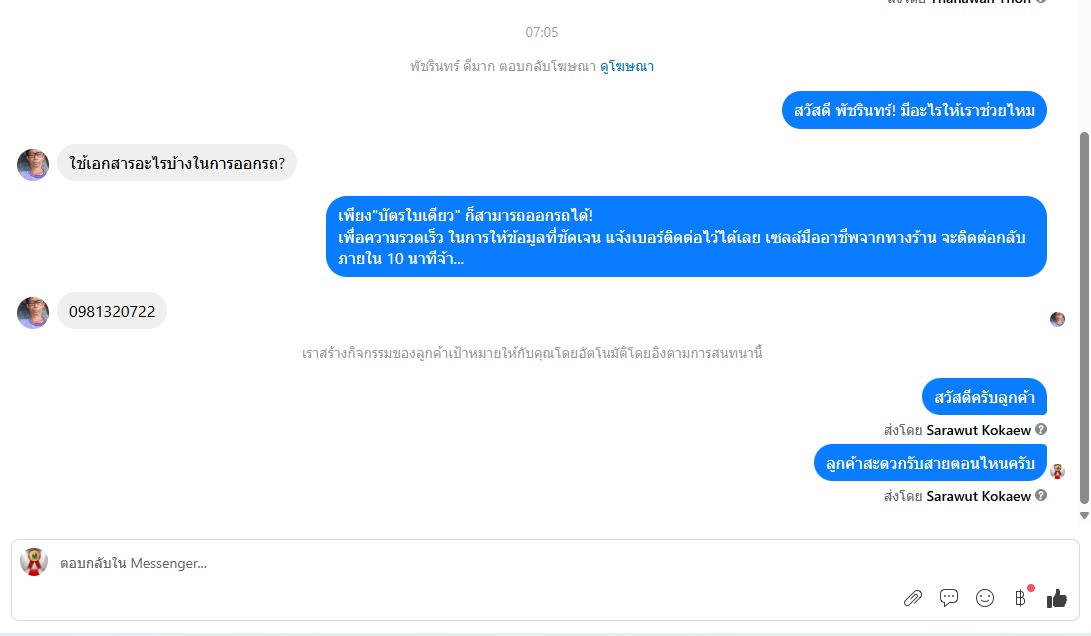Click help icon under สวัสดีครับลูกค้า message
Screen dimensions: 1091x636
coord(1041,429)
